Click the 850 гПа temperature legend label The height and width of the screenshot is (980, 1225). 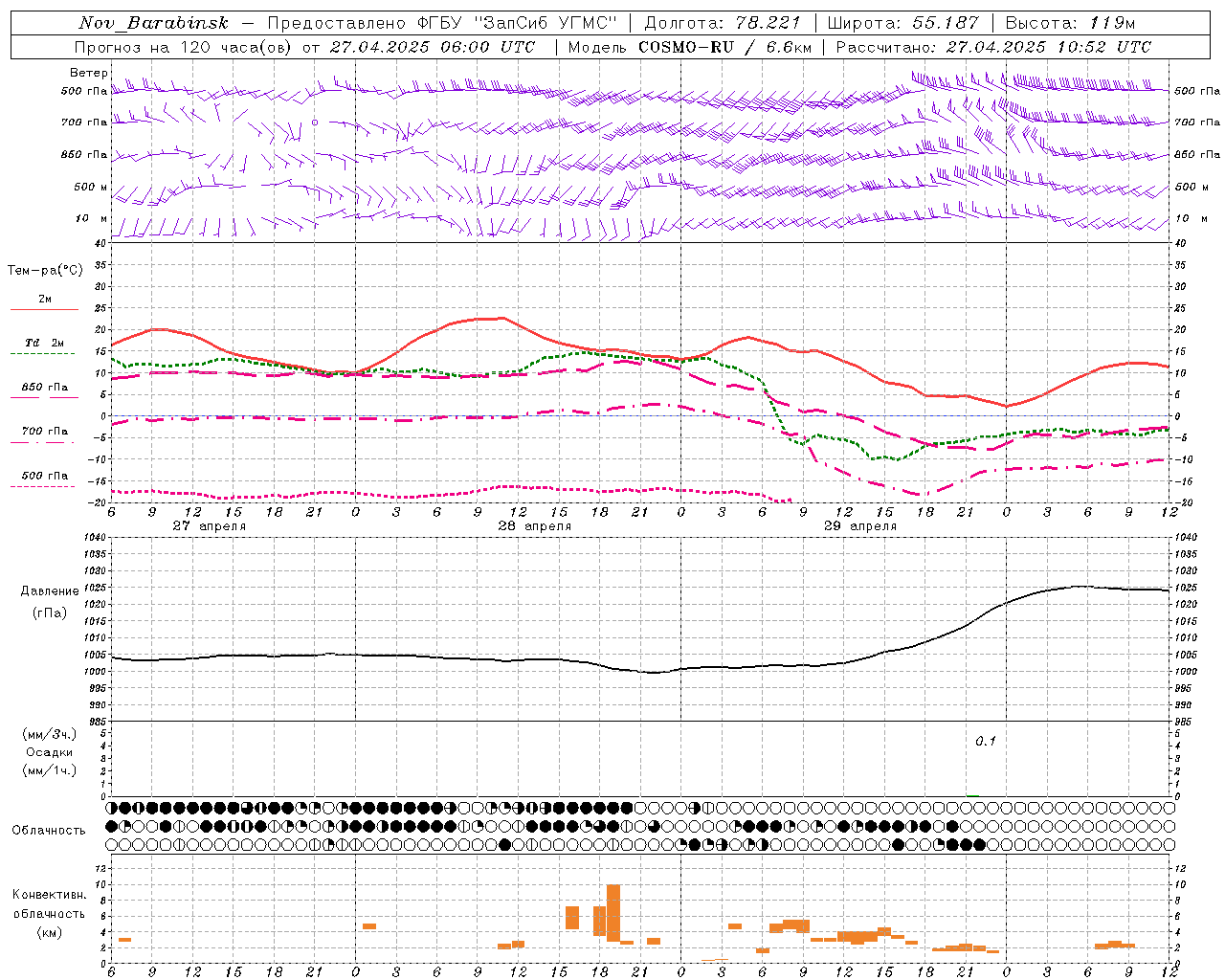tap(45, 388)
